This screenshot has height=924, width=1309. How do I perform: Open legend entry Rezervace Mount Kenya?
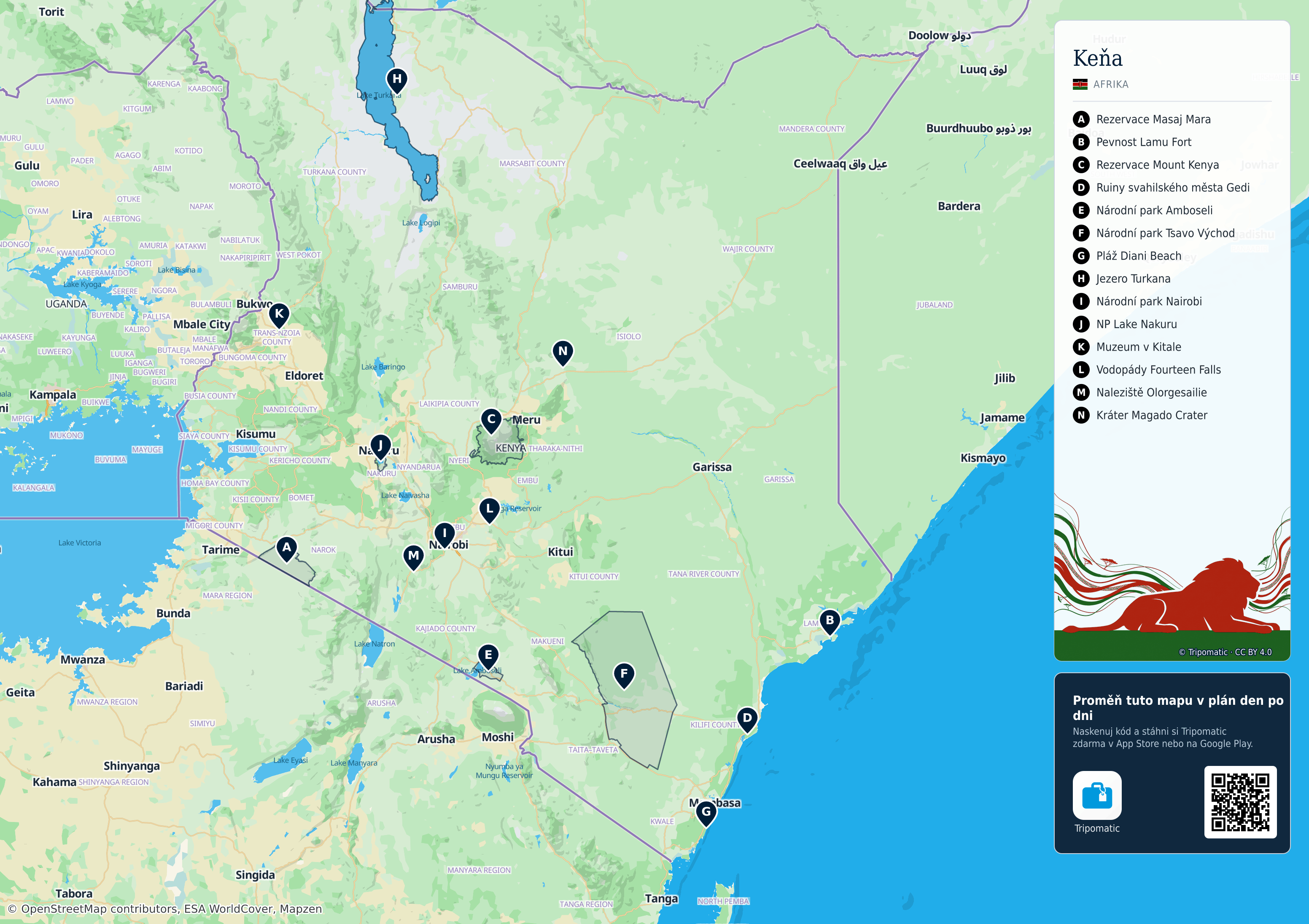coord(1146,165)
